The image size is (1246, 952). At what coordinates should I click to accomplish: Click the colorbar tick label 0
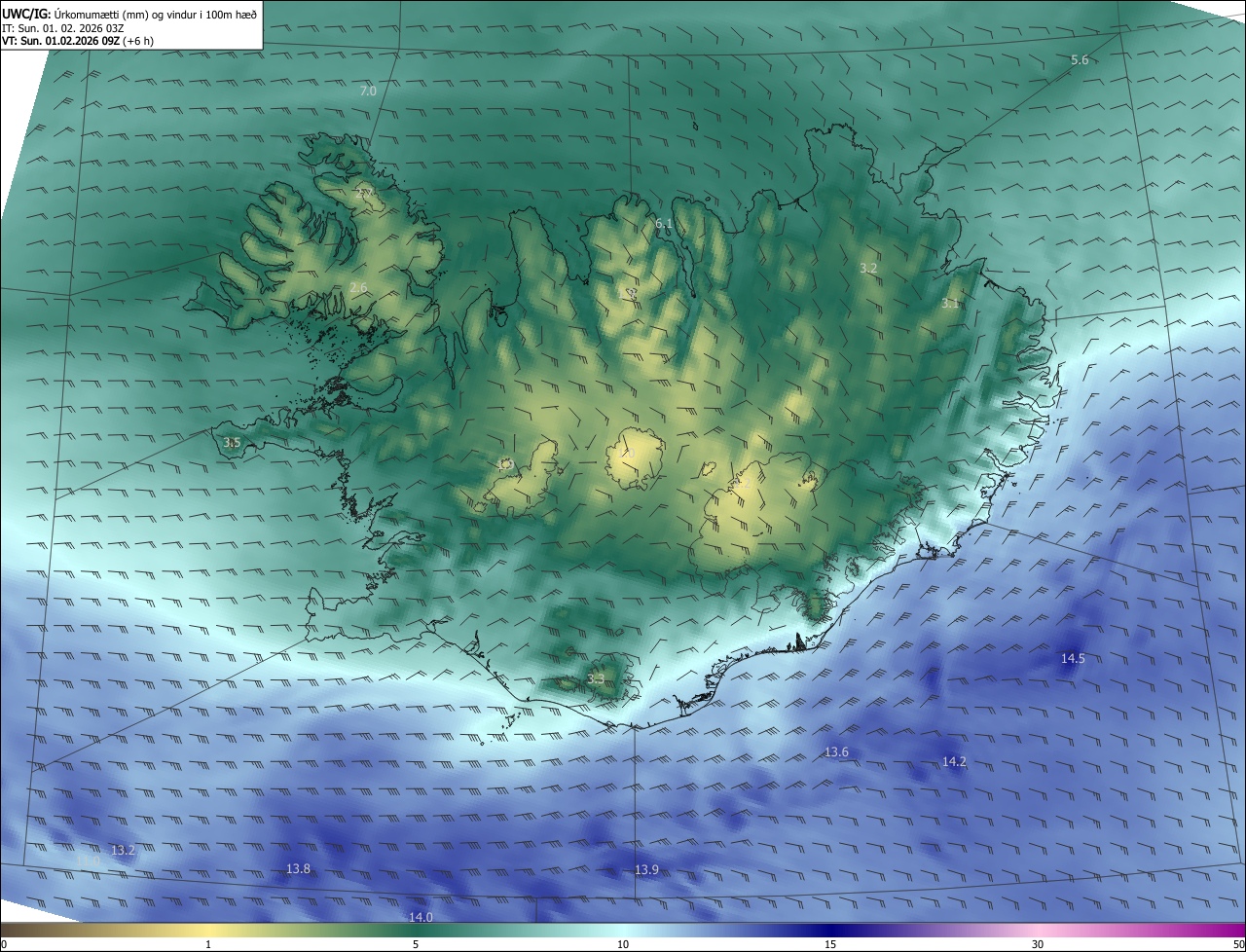4,945
